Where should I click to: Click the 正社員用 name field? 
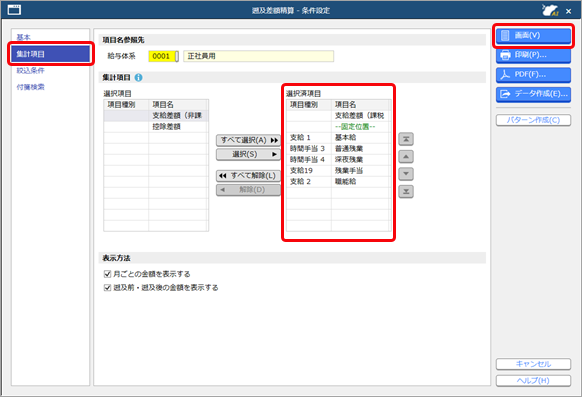[x=258, y=56]
